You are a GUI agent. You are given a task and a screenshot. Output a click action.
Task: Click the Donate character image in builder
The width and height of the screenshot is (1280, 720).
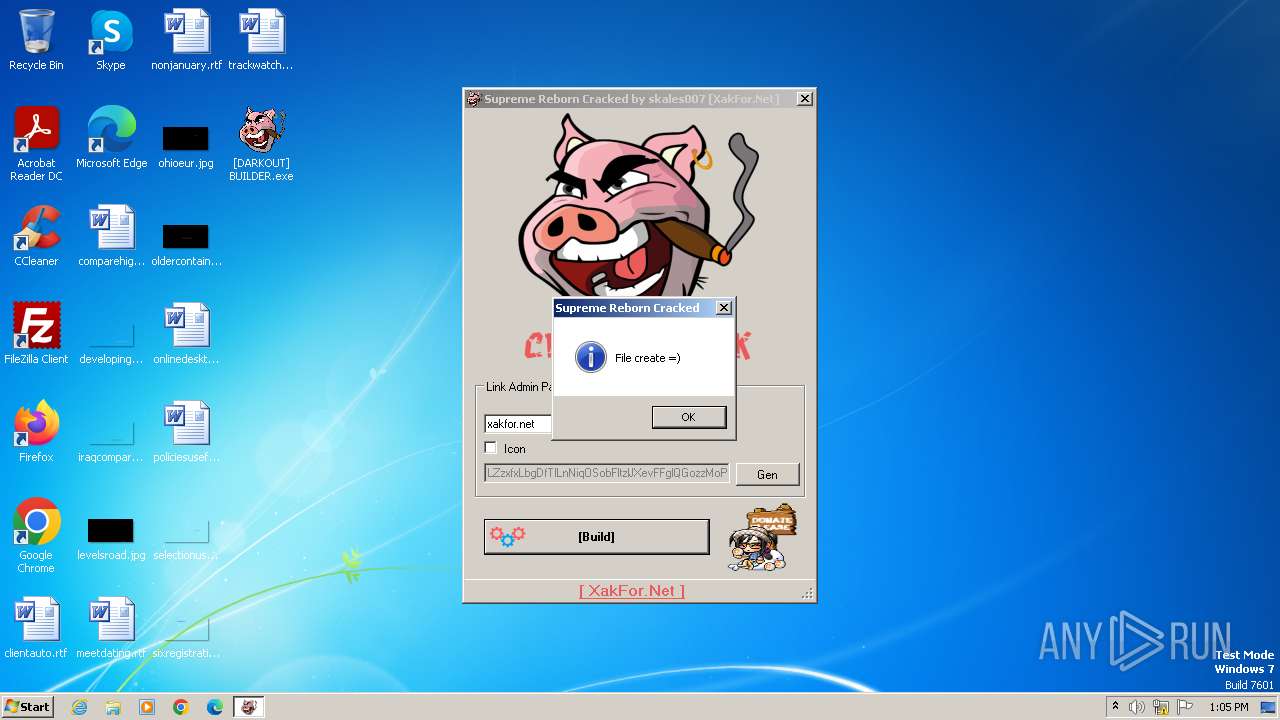coord(763,538)
